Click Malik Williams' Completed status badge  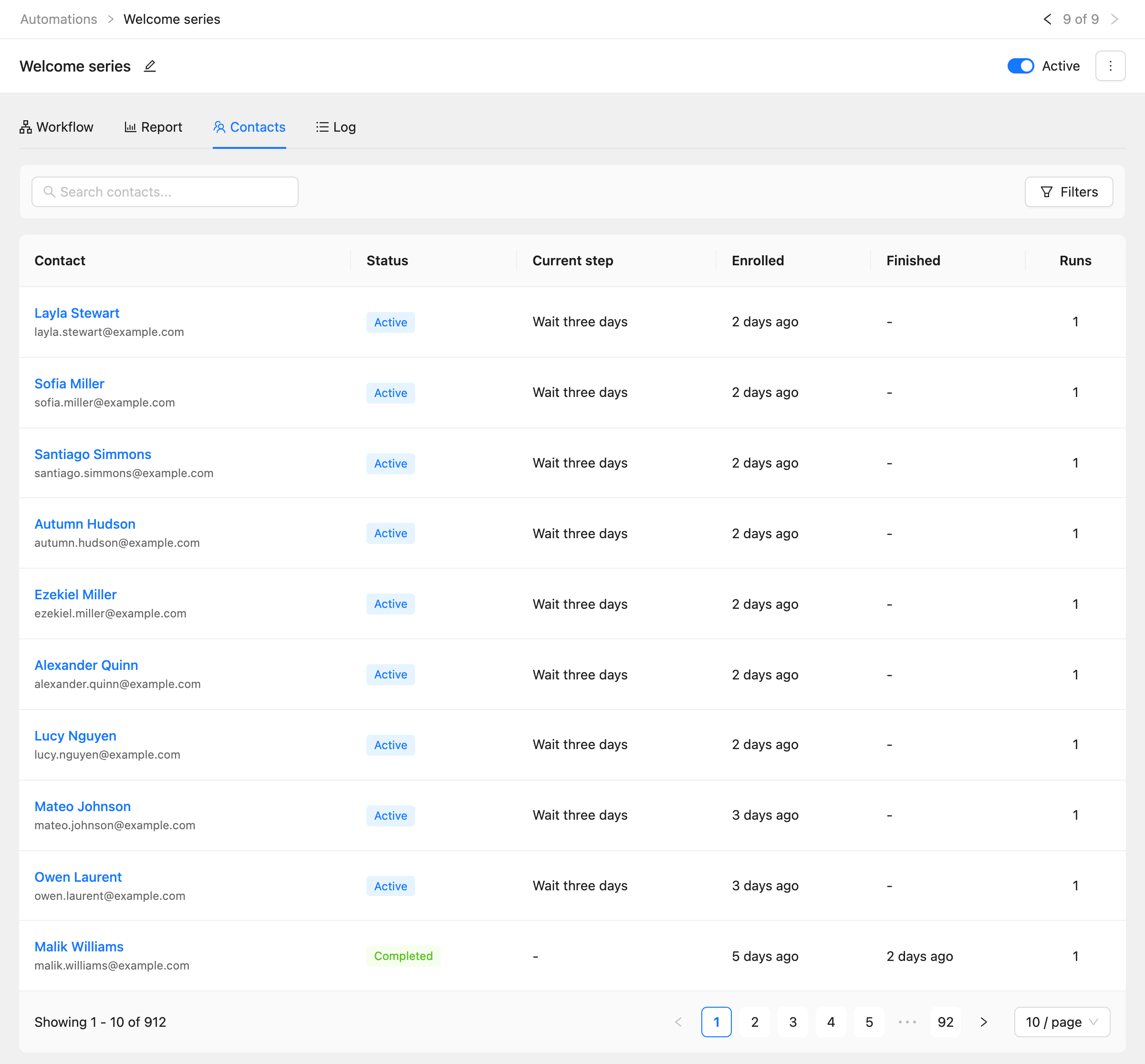[404, 956]
